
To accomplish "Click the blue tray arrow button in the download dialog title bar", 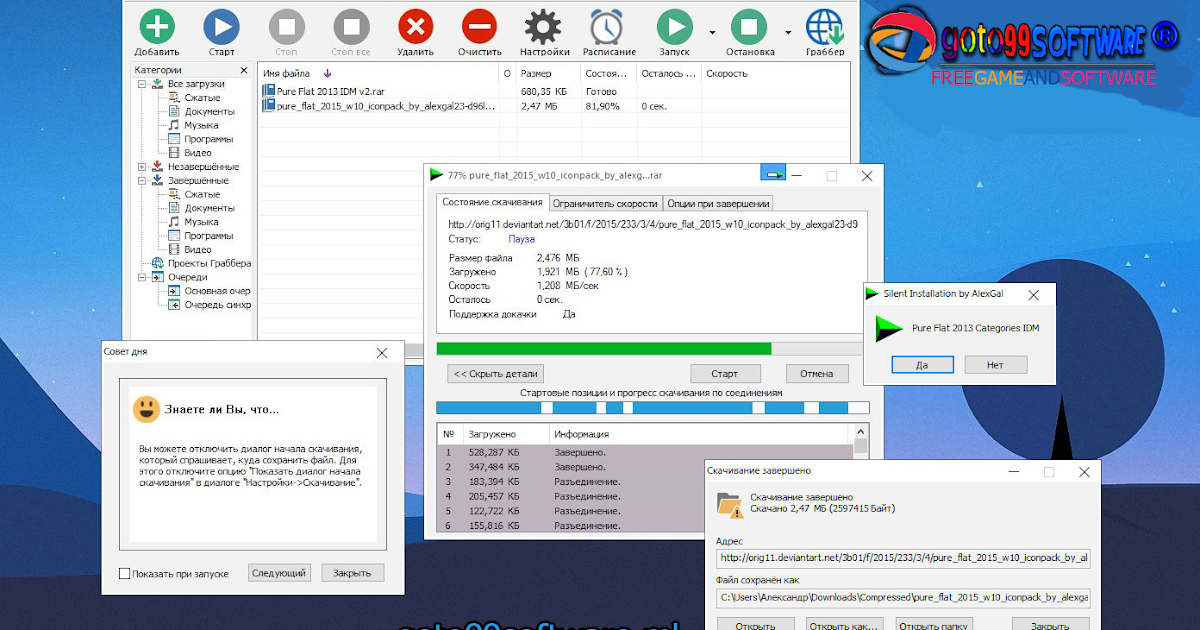I will (x=775, y=175).
